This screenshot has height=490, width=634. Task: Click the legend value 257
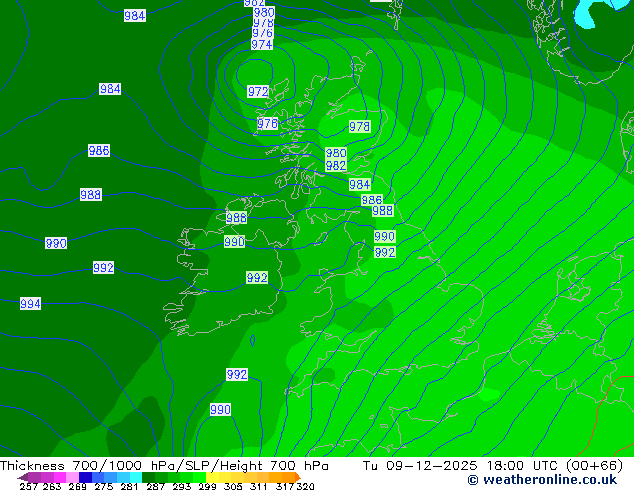point(28,486)
